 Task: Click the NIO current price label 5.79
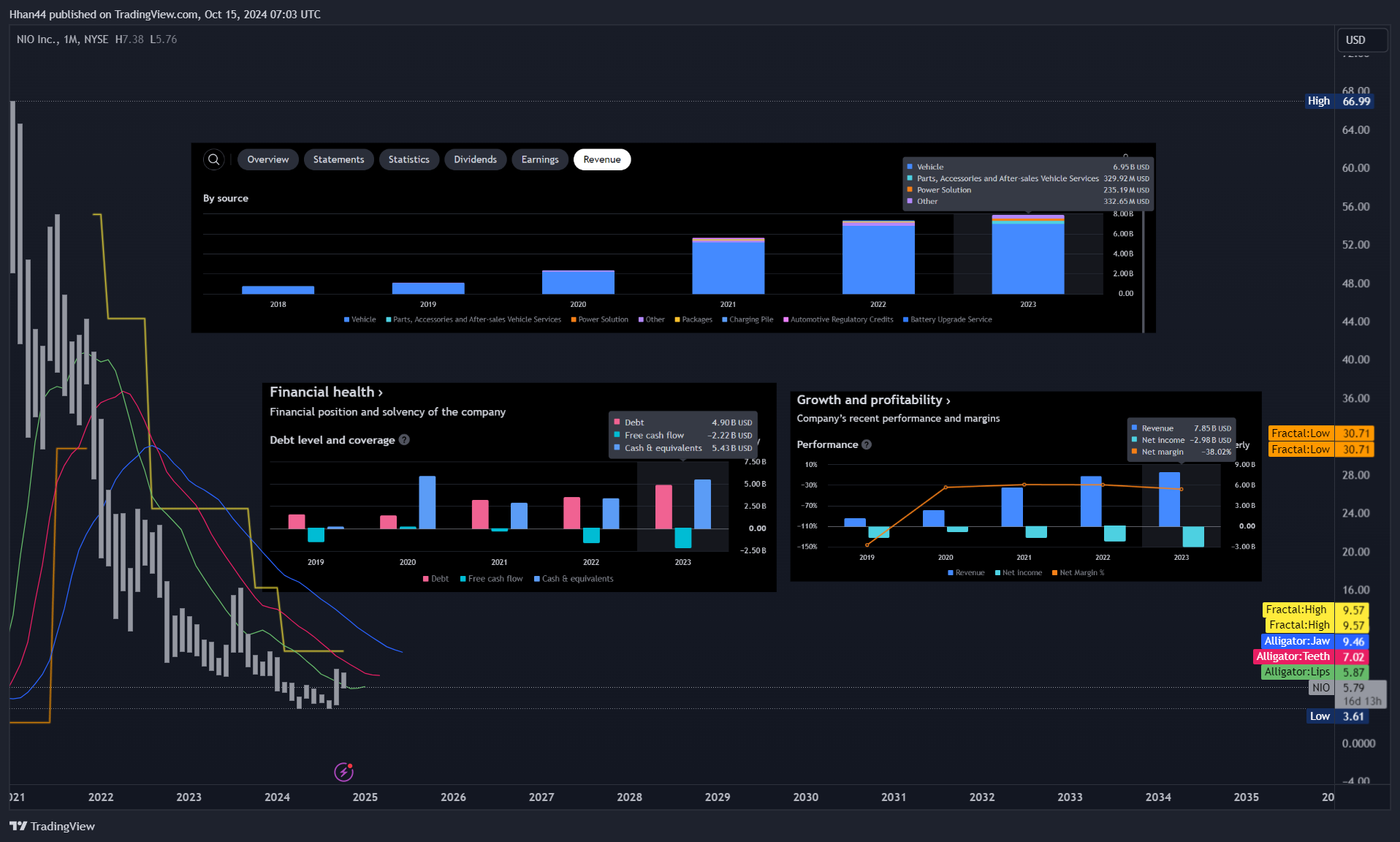pos(1348,688)
